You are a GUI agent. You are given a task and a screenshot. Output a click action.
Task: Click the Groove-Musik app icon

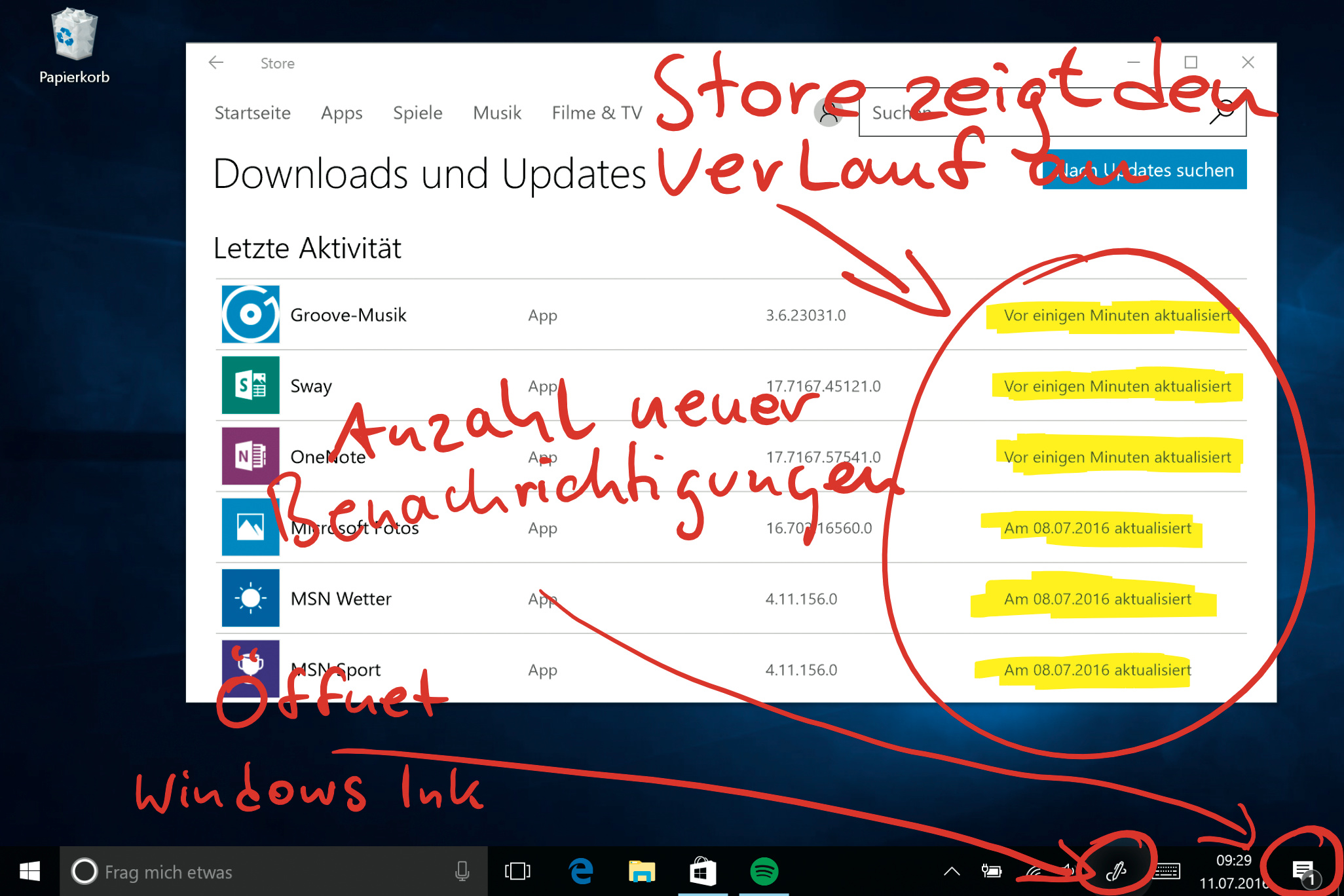click(x=250, y=314)
